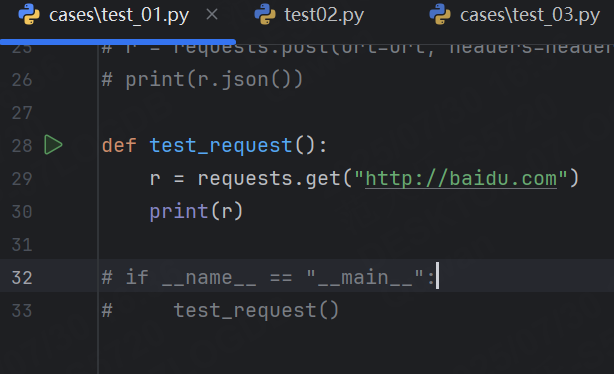
Task: Click the commented __main__ check on line 32
Action: pyautogui.click(x=268, y=278)
